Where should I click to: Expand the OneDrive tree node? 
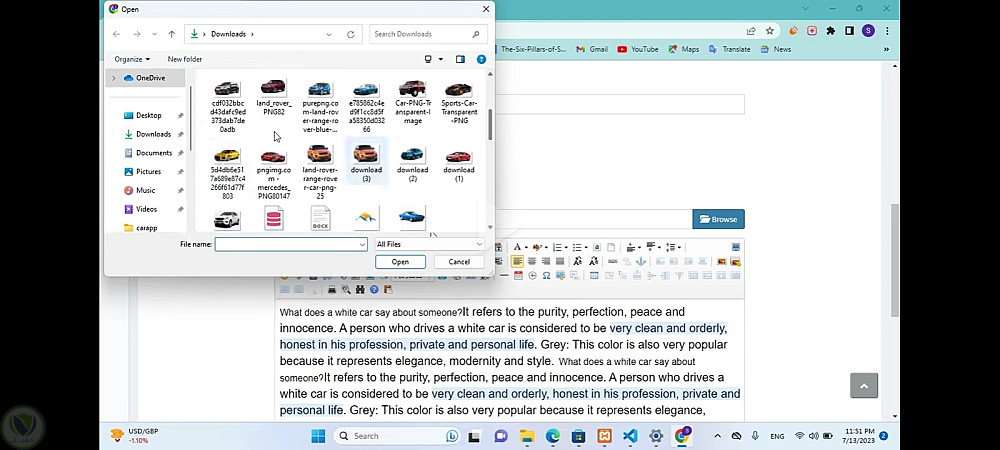point(114,78)
